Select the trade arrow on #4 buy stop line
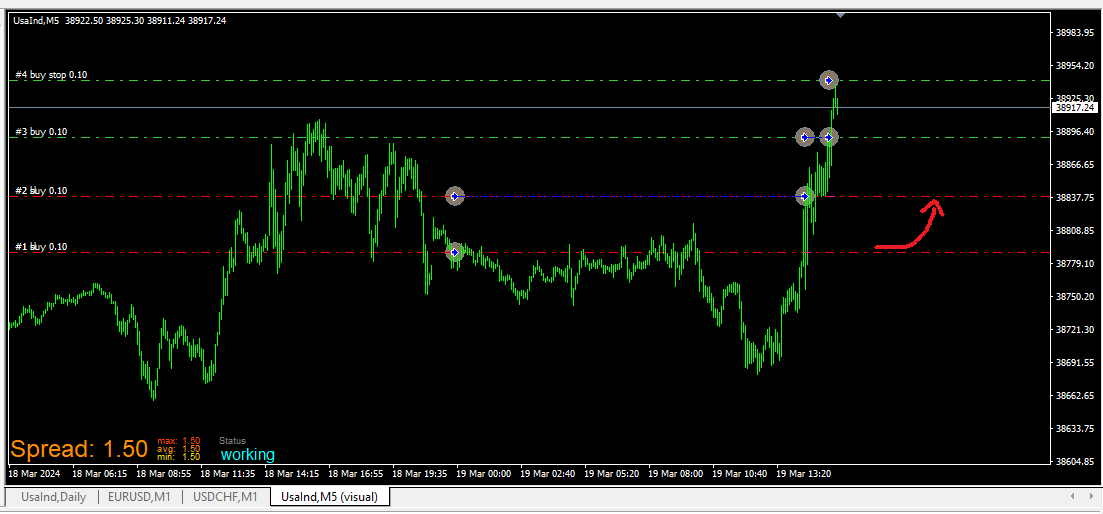Screen dimensions: 1103x514 tap(829, 80)
